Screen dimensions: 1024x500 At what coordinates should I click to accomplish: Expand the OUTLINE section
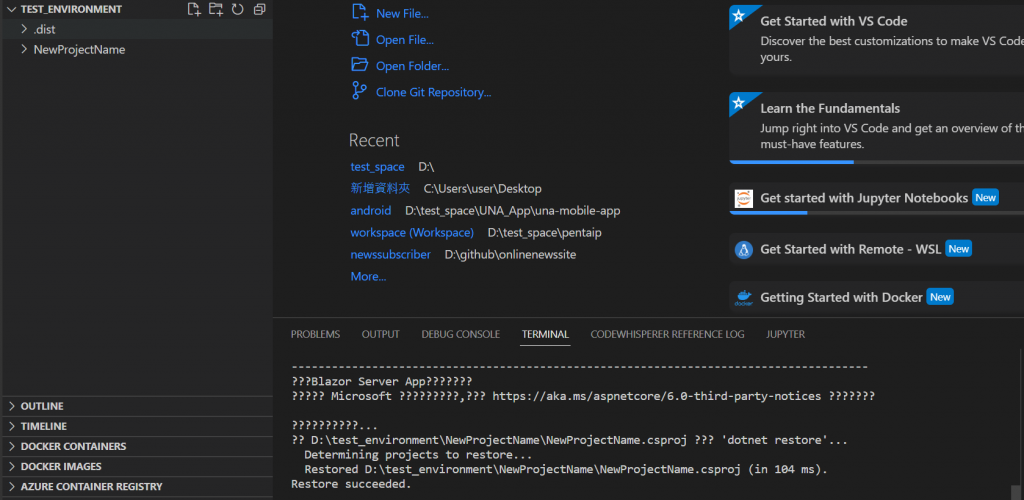click(x=12, y=406)
